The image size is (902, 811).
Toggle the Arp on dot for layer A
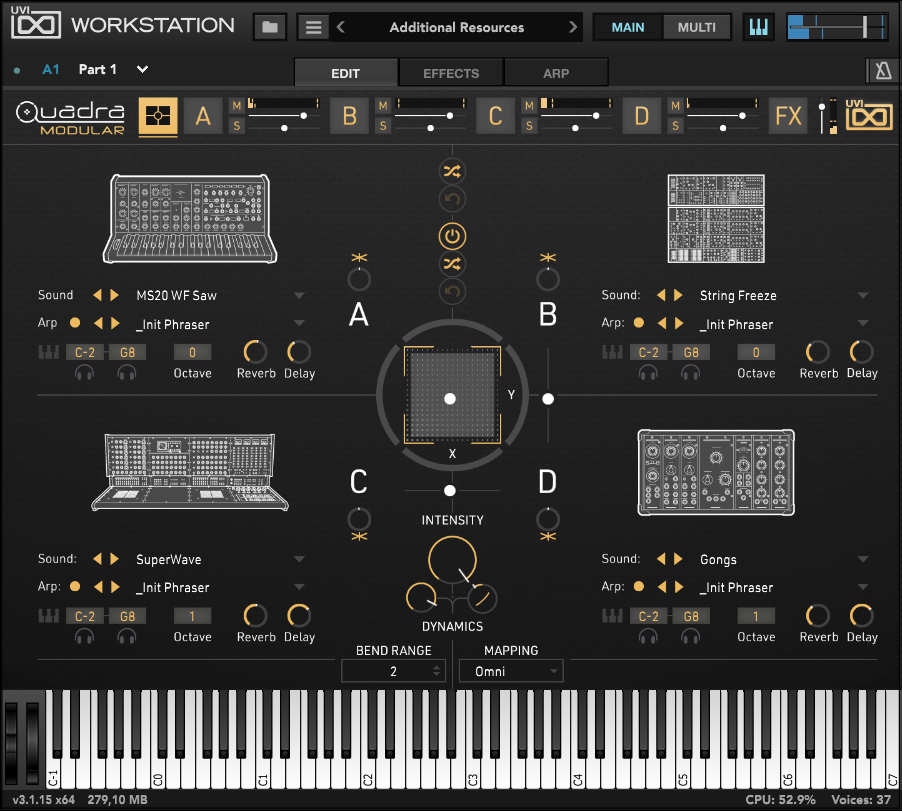coord(75,323)
